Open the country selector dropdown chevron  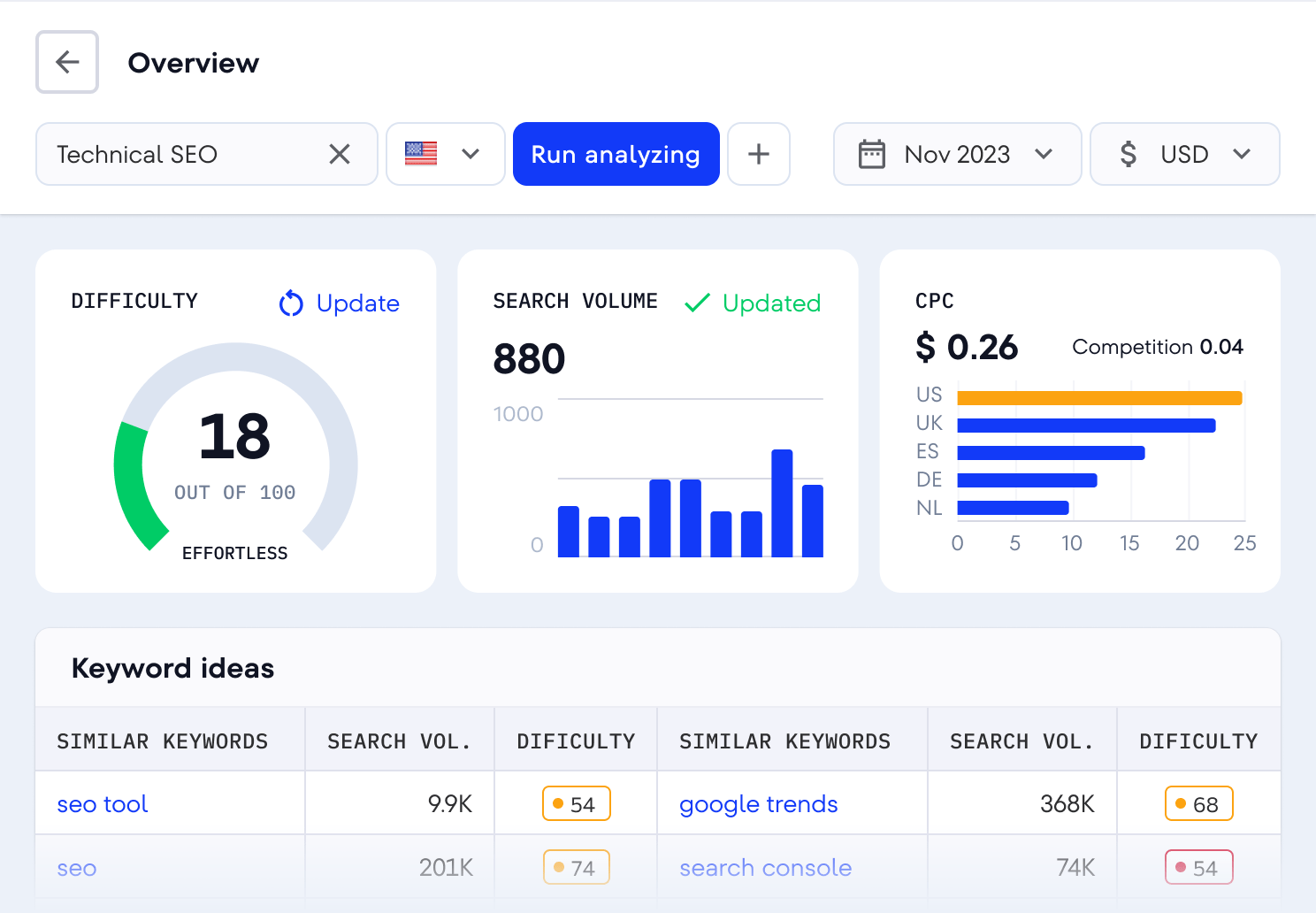(471, 154)
